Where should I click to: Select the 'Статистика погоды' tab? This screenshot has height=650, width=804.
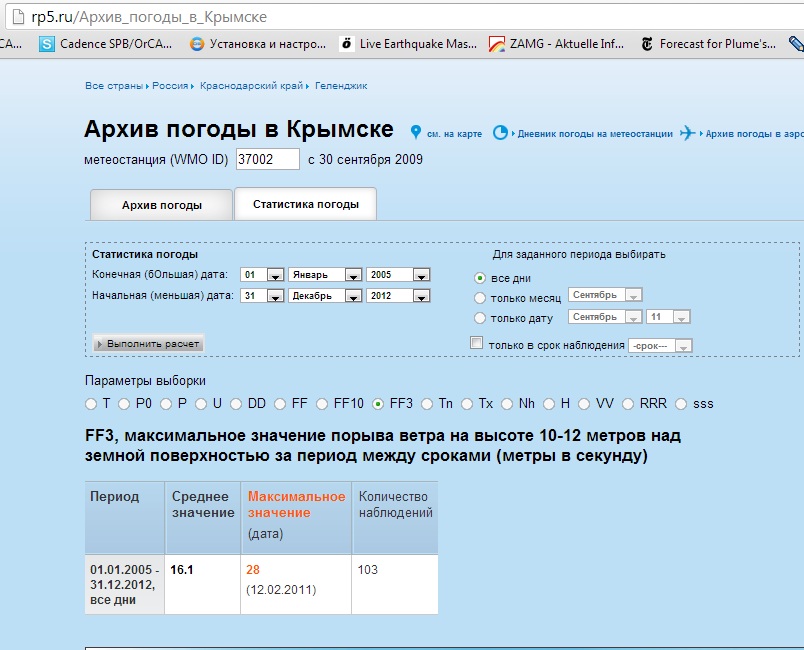tap(305, 204)
